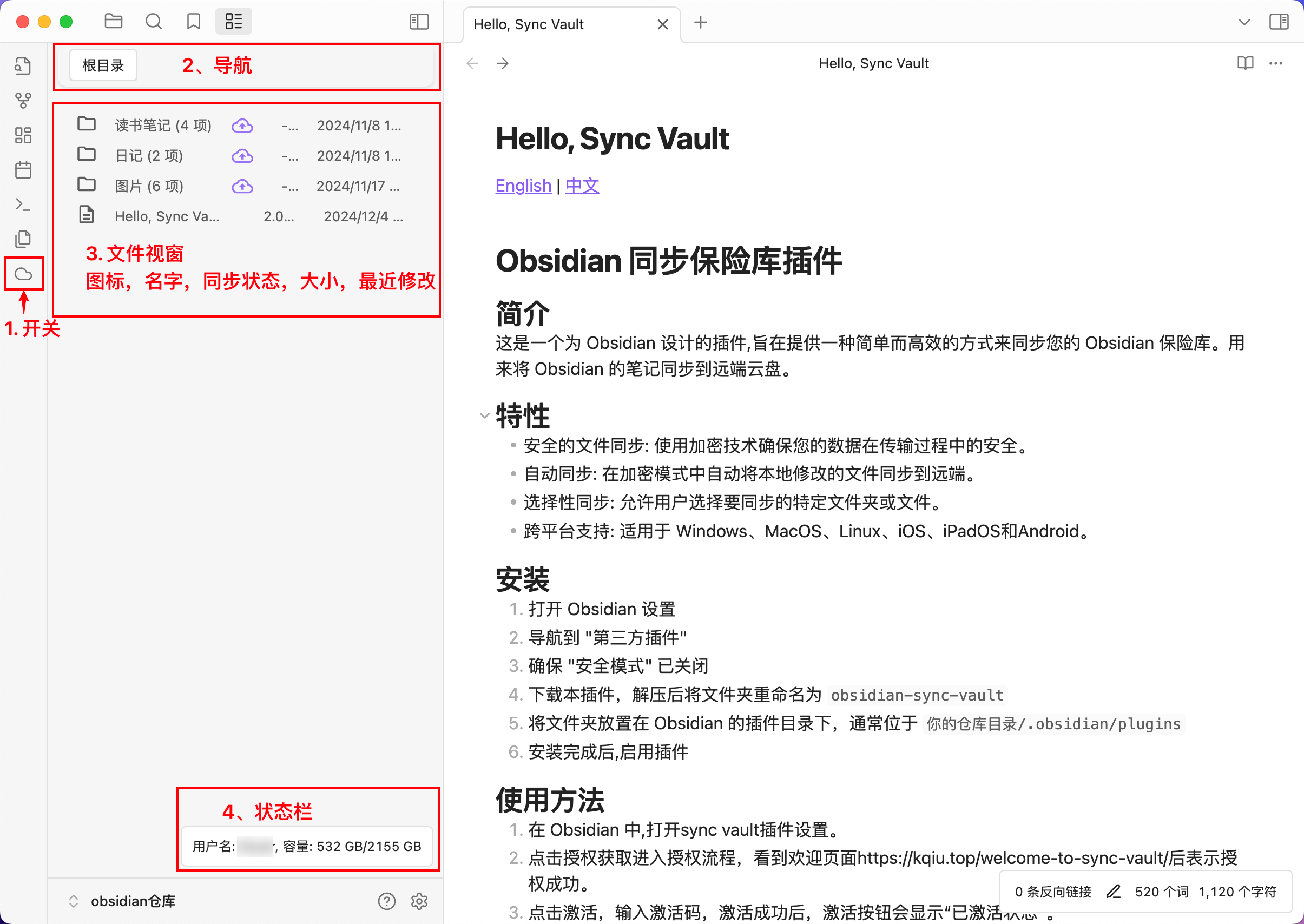The height and width of the screenshot is (924, 1304).
Task: Toggle the Sync Vault cloud icon
Action: pos(23,274)
